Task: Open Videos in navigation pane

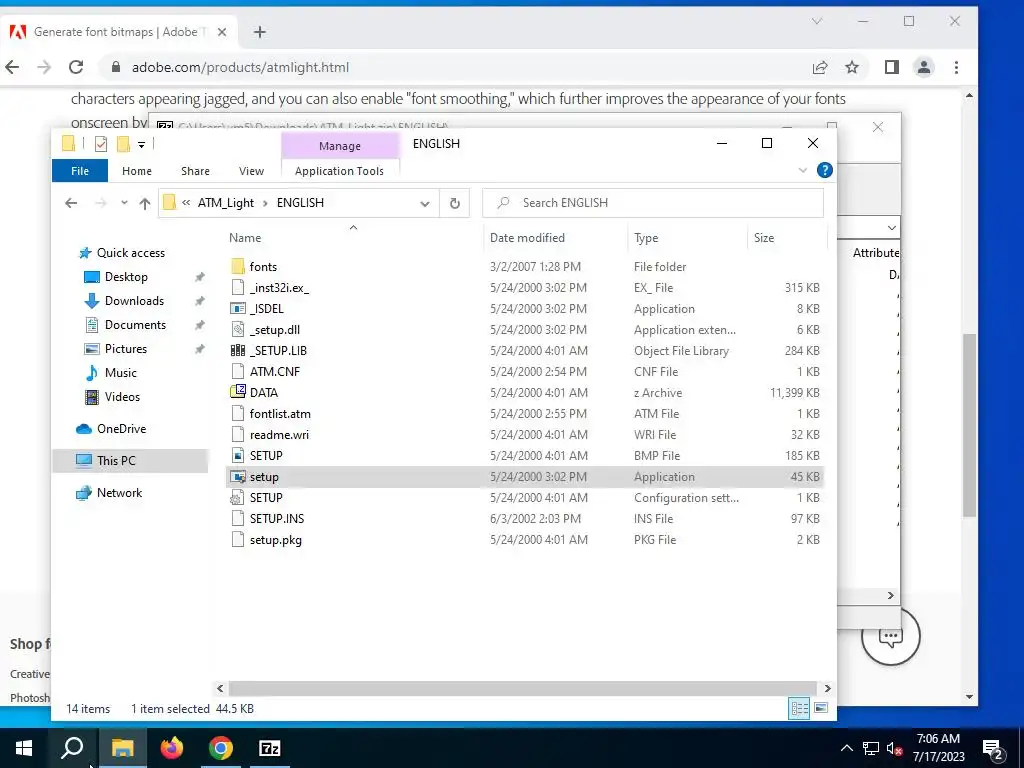Action: click(x=122, y=396)
